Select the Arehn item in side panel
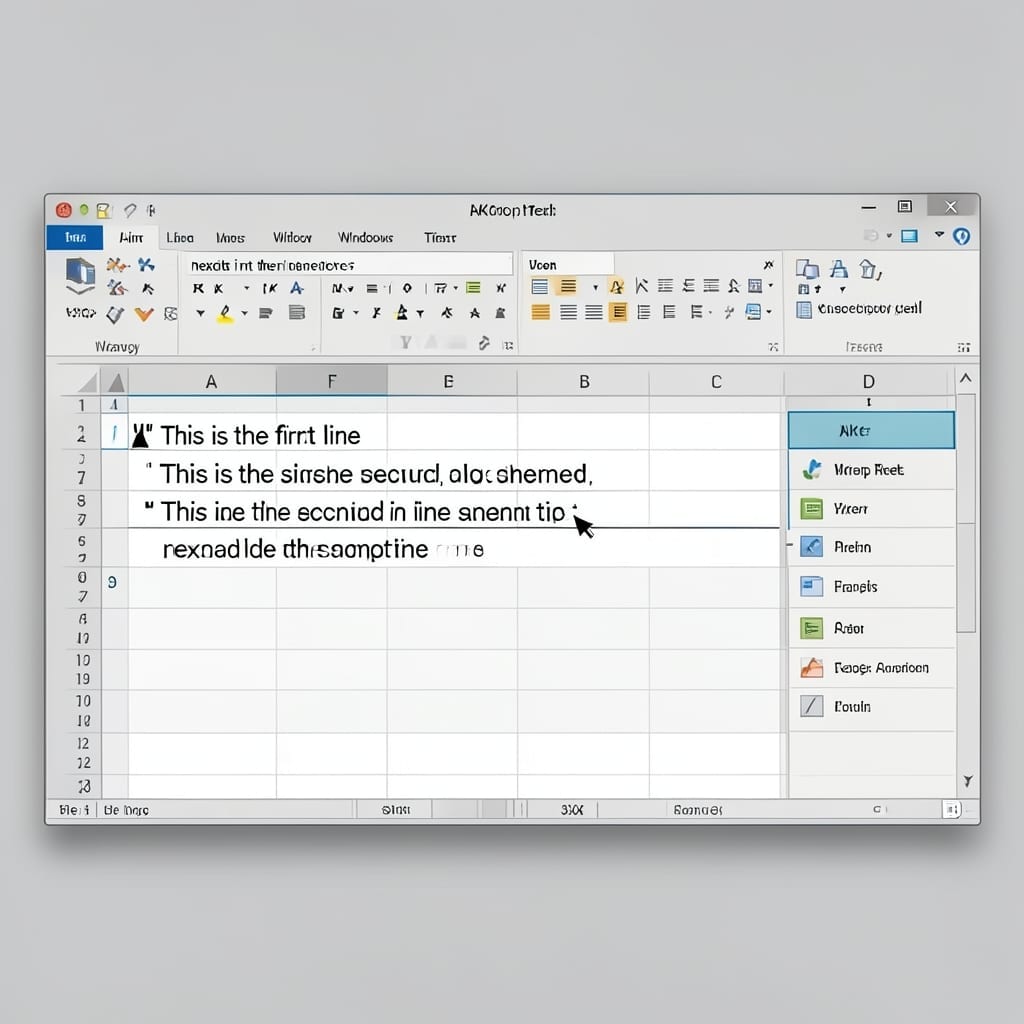This screenshot has height=1024, width=1024. 872,547
